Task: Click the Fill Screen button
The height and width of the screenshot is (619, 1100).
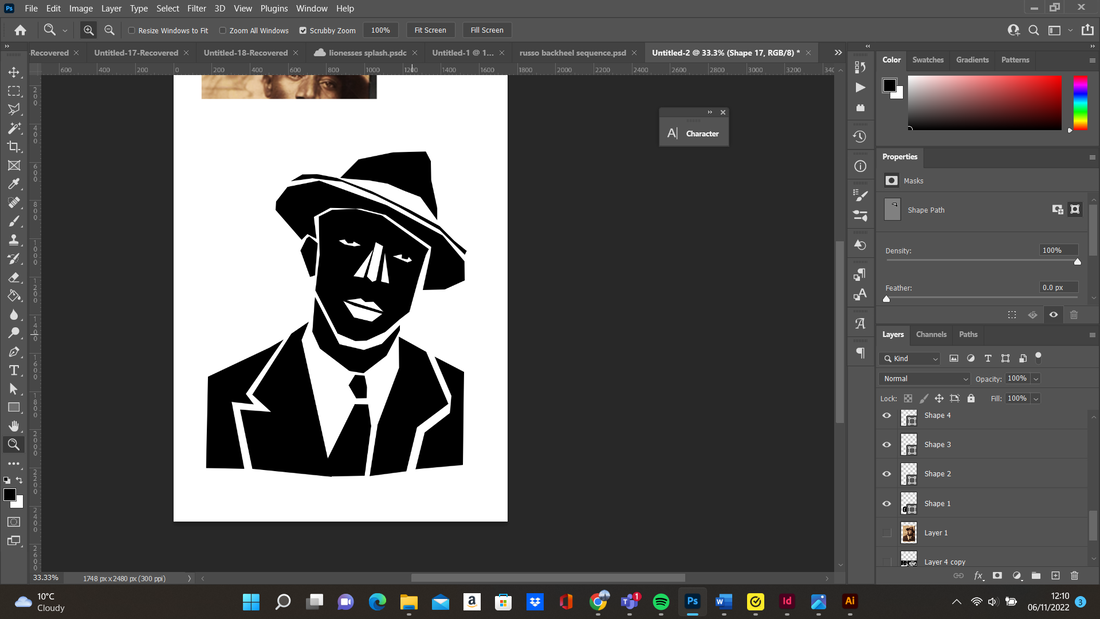Action: pyautogui.click(x=487, y=30)
